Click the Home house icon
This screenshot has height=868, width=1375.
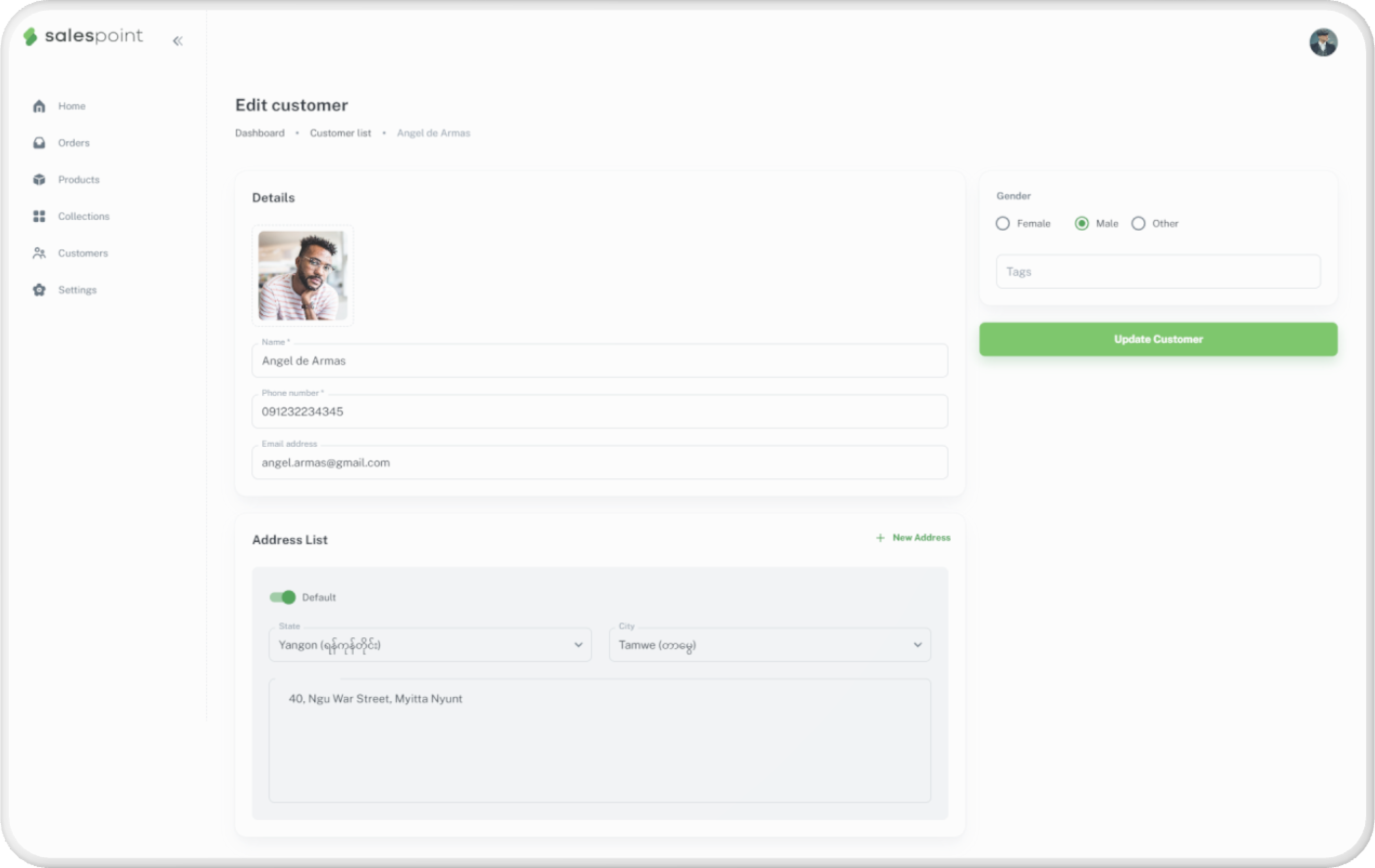[39, 106]
